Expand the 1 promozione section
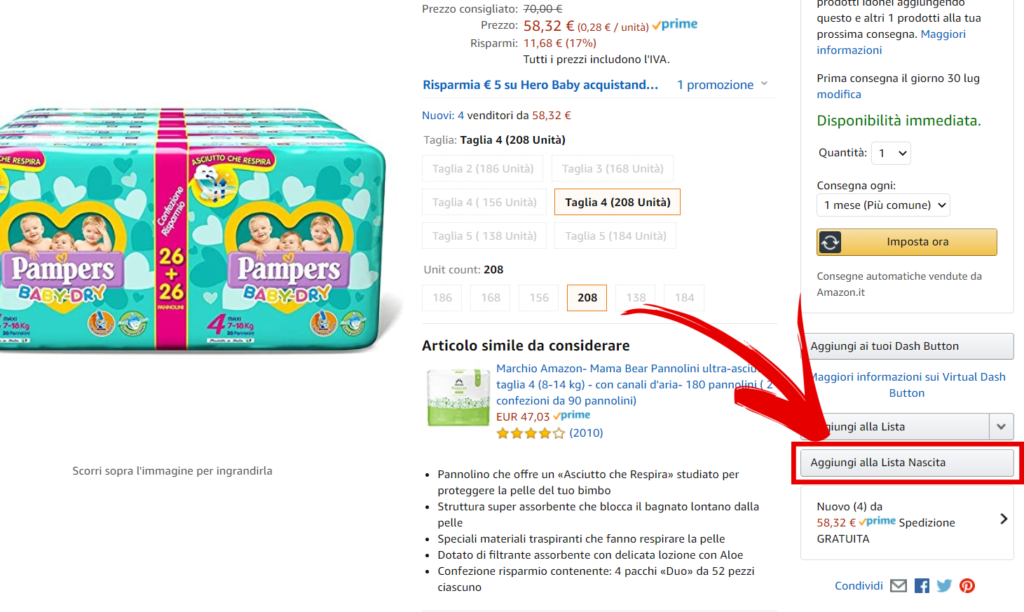This screenshot has height=612, width=1024. (723, 85)
